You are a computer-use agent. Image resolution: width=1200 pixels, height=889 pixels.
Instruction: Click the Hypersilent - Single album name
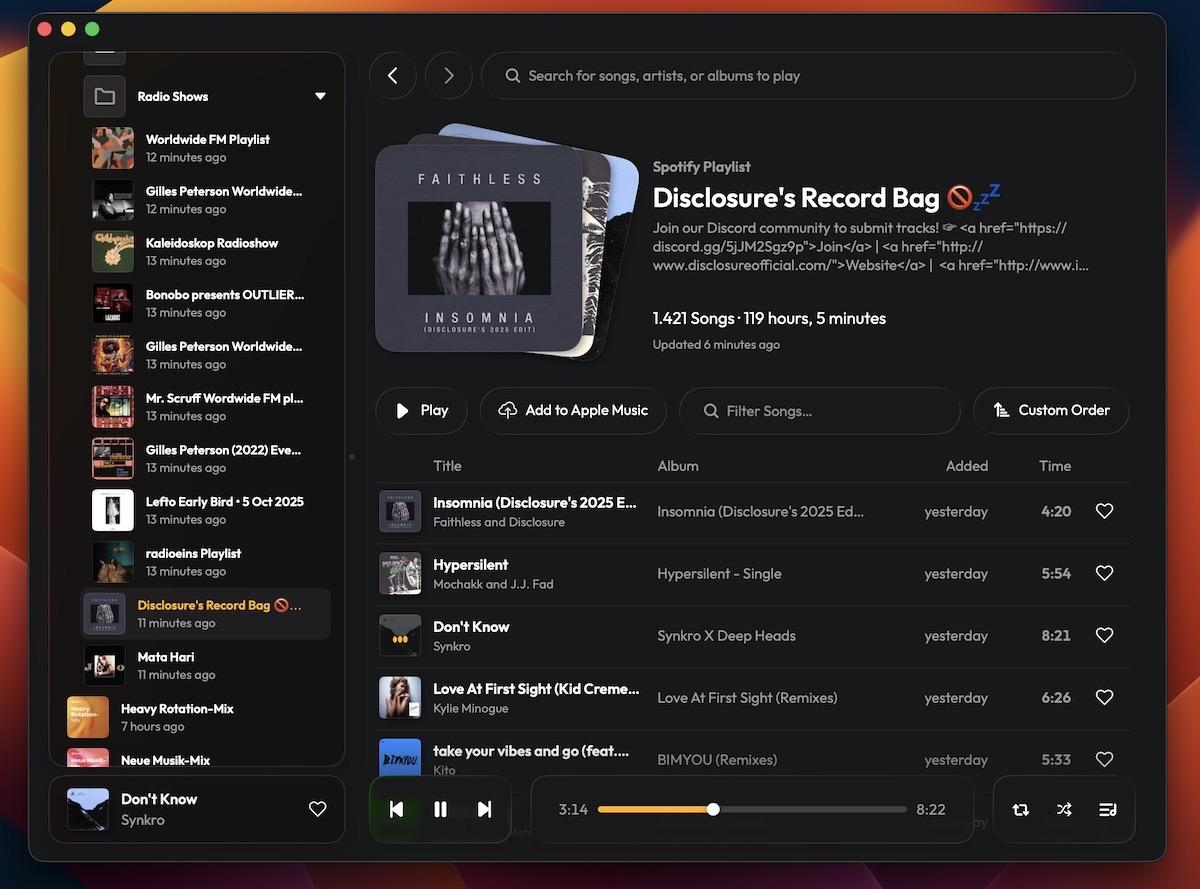coord(719,574)
